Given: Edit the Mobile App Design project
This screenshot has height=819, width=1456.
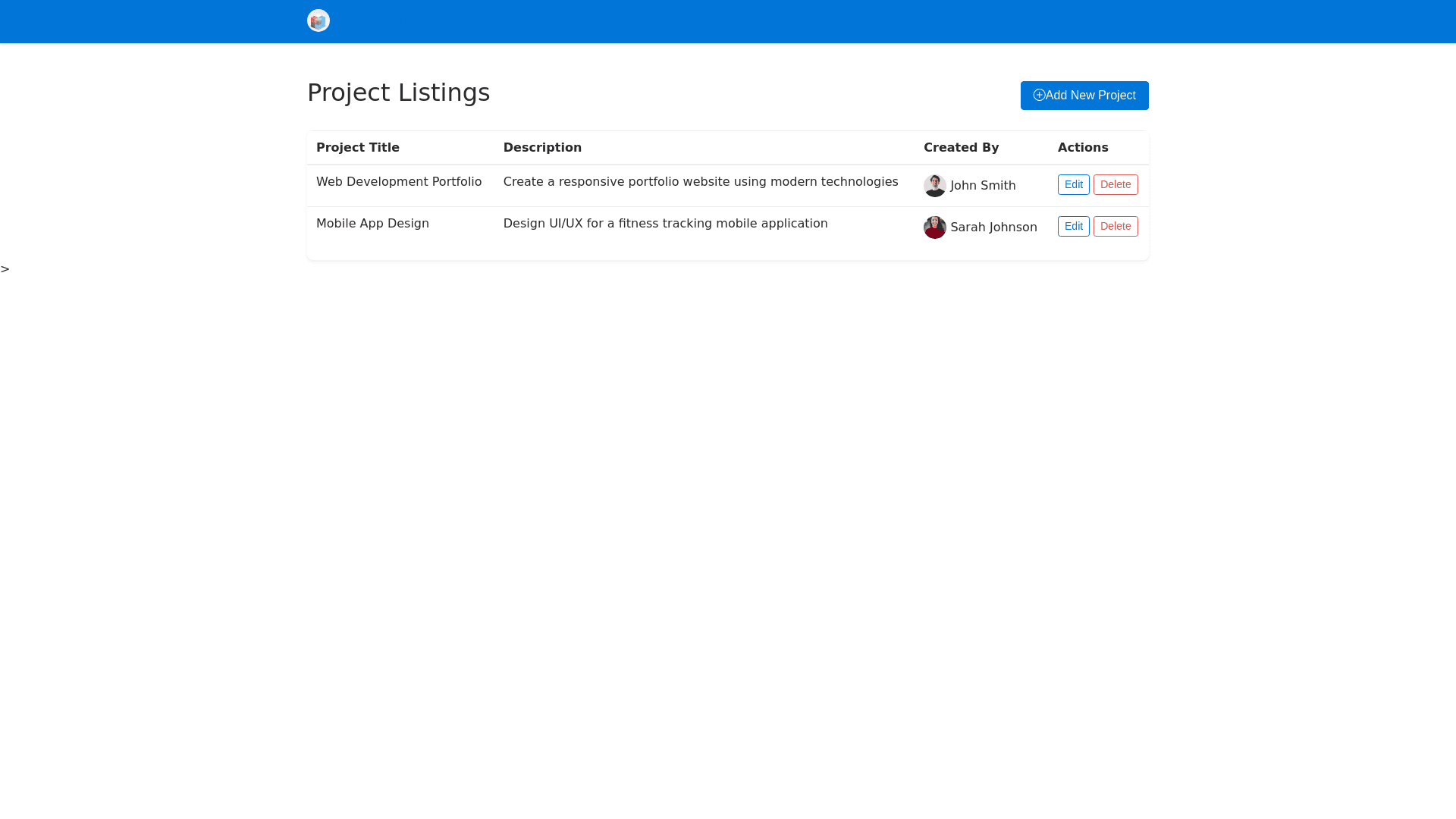Looking at the screenshot, I should (x=1073, y=227).
